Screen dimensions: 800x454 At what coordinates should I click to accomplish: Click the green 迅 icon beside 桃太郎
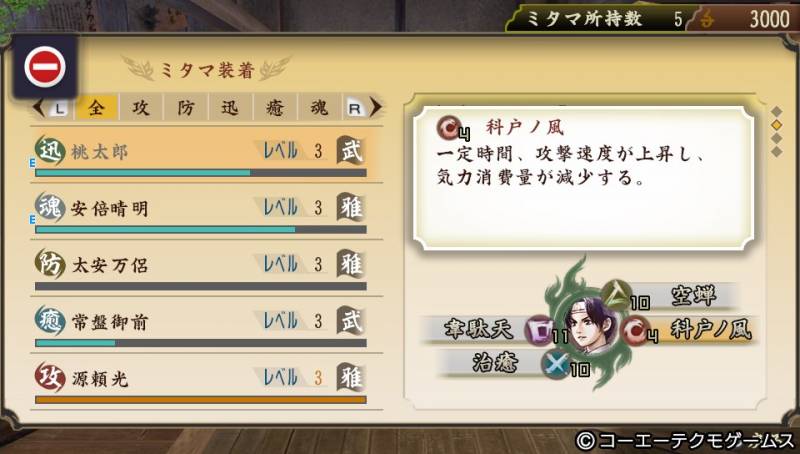click(x=50, y=151)
